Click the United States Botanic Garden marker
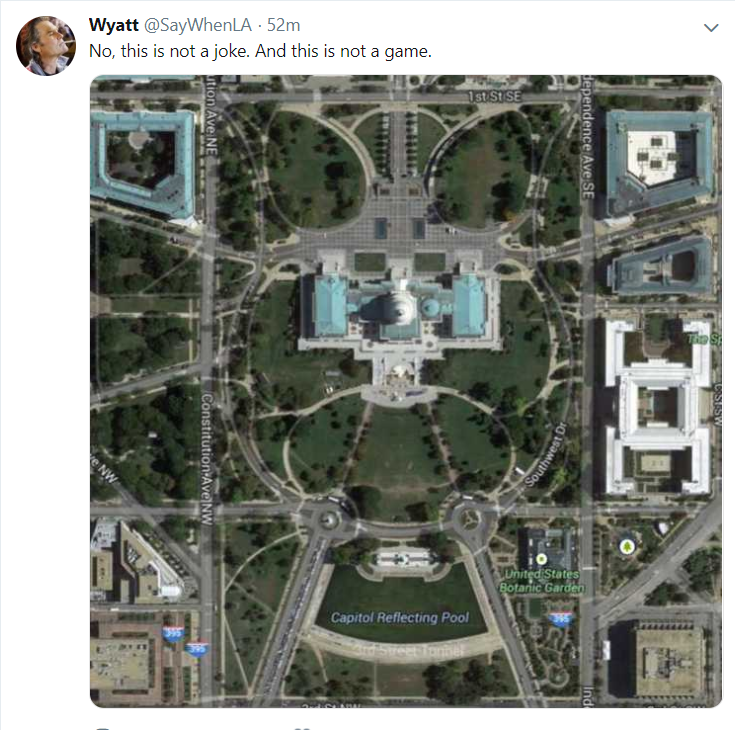The height and width of the screenshot is (730, 735). (541, 557)
